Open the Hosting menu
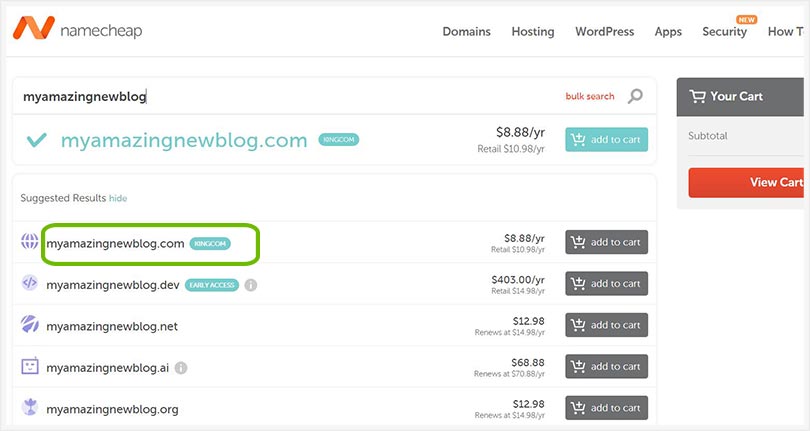The width and height of the screenshot is (810, 431). pyautogui.click(x=533, y=32)
